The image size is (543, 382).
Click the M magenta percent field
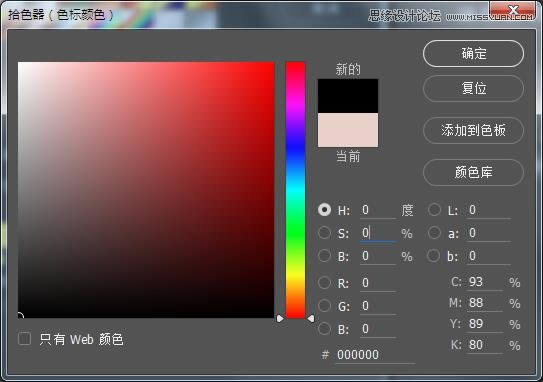click(x=484, y=303)
